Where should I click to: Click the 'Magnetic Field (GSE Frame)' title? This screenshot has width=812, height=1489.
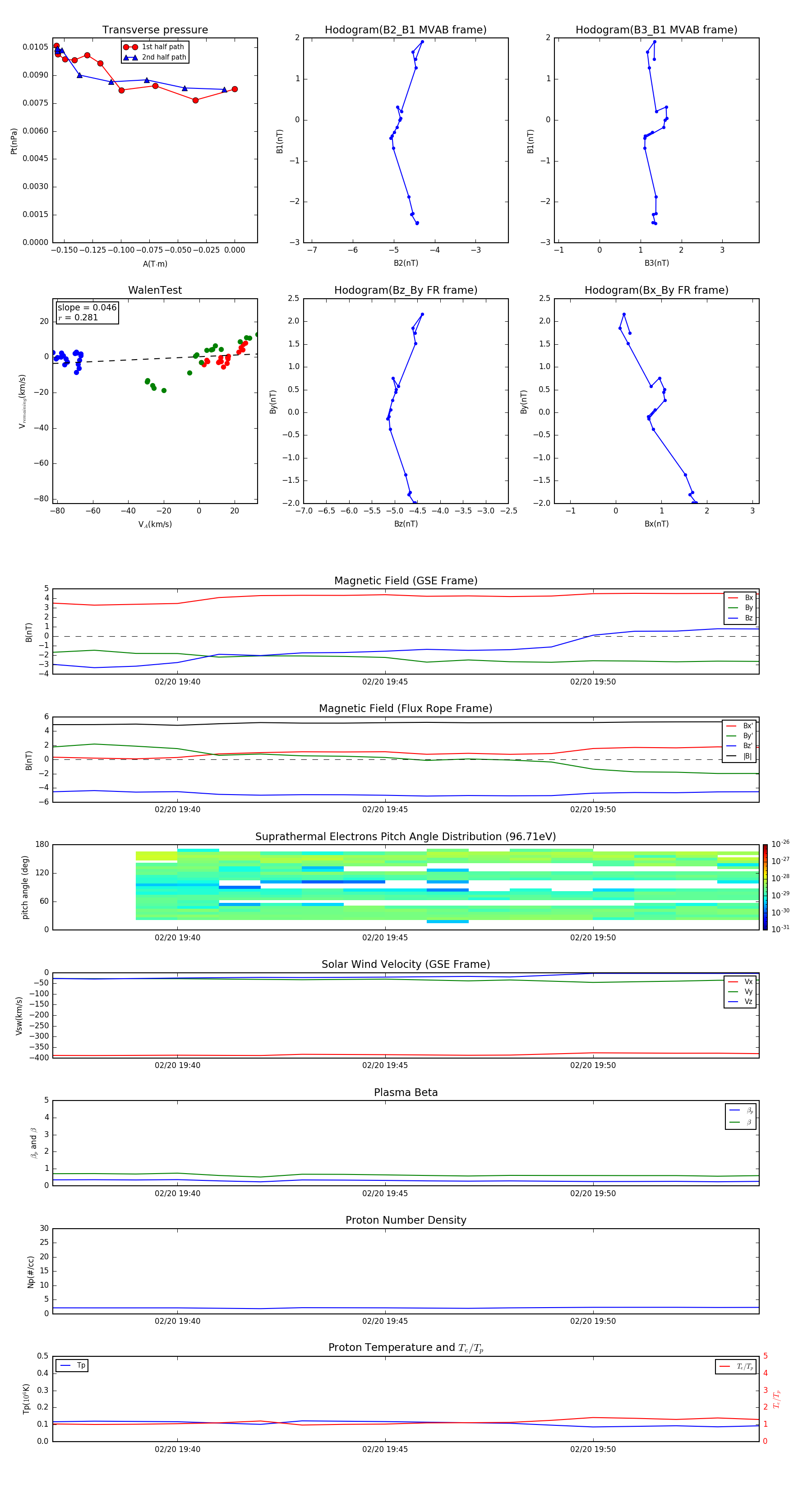tap(406, 581)
